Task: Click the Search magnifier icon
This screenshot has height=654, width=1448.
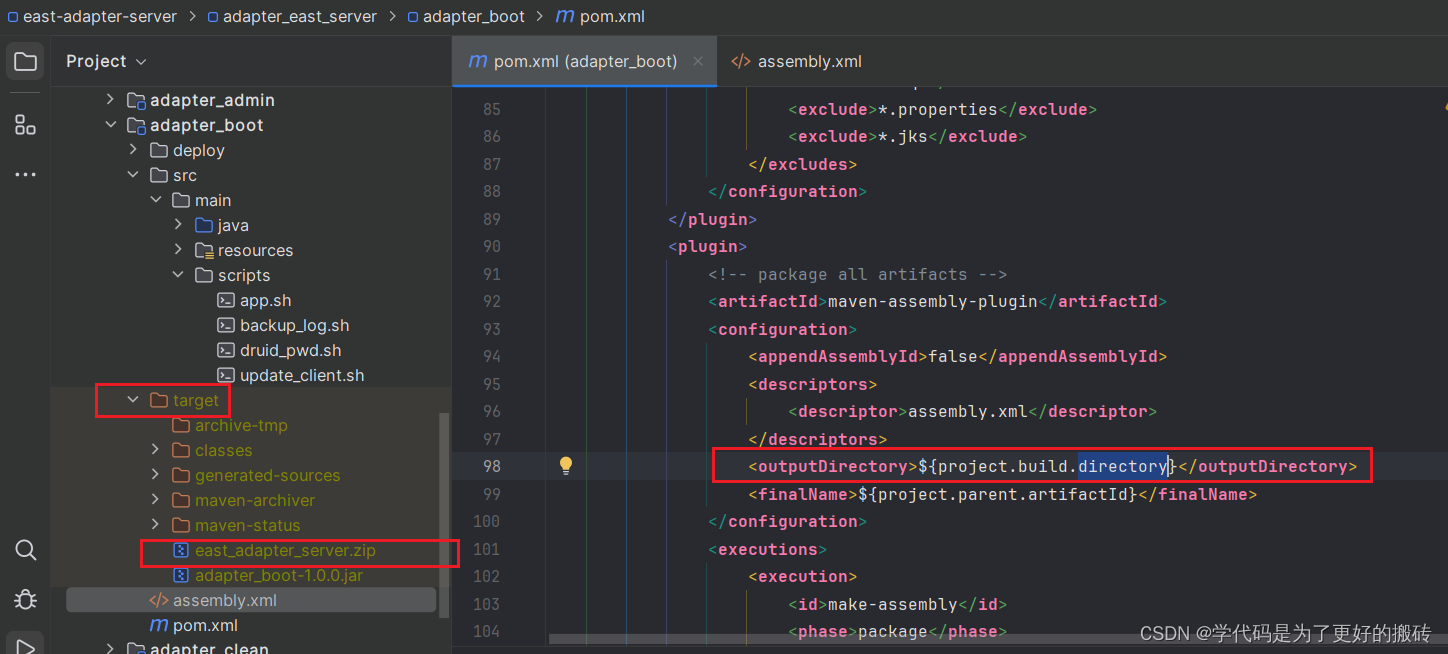Action: tap(25, 550)
